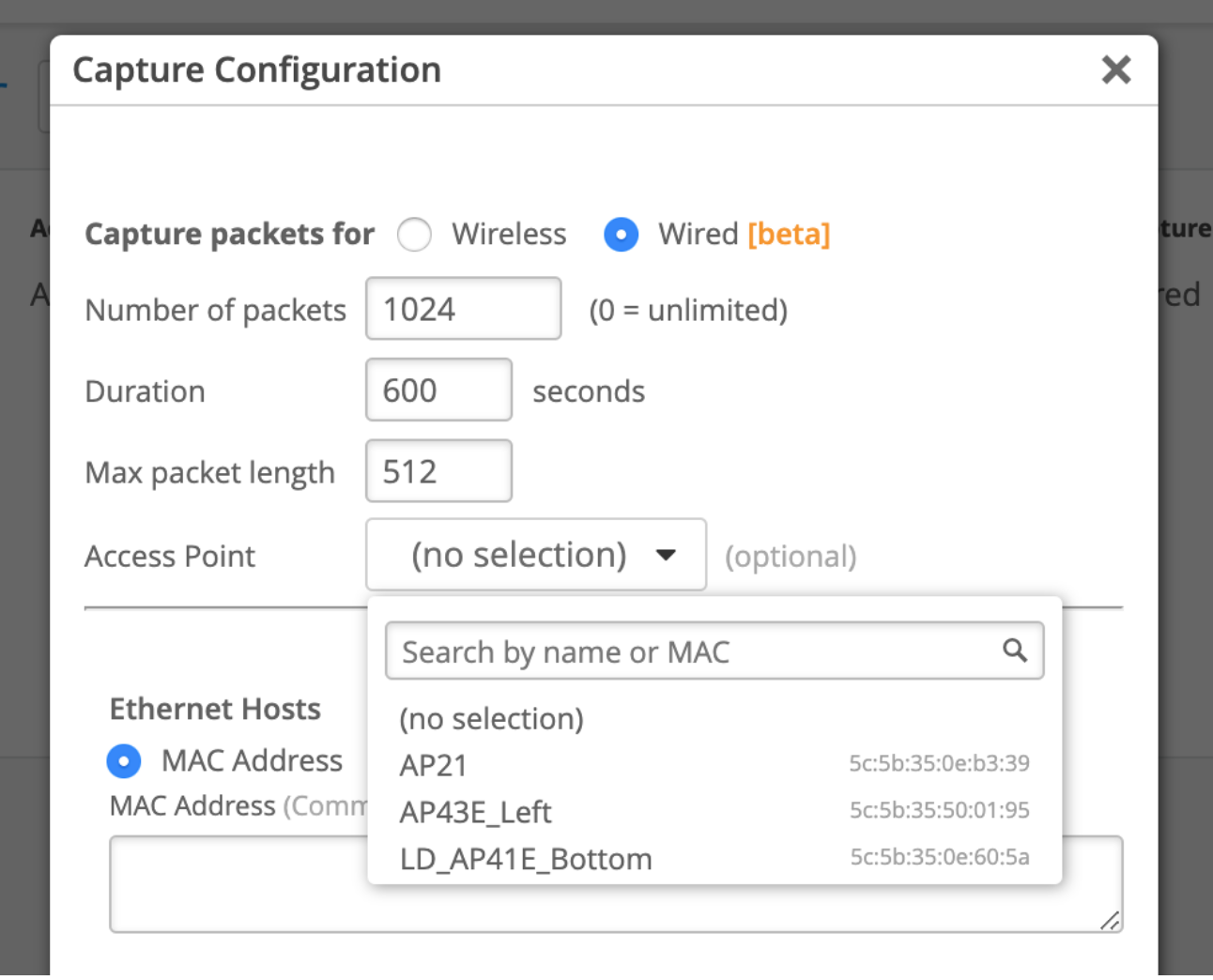This screenshot has width=1213, height=980.
Task: Click the Max packet length field
Action: tap(438, 471)
